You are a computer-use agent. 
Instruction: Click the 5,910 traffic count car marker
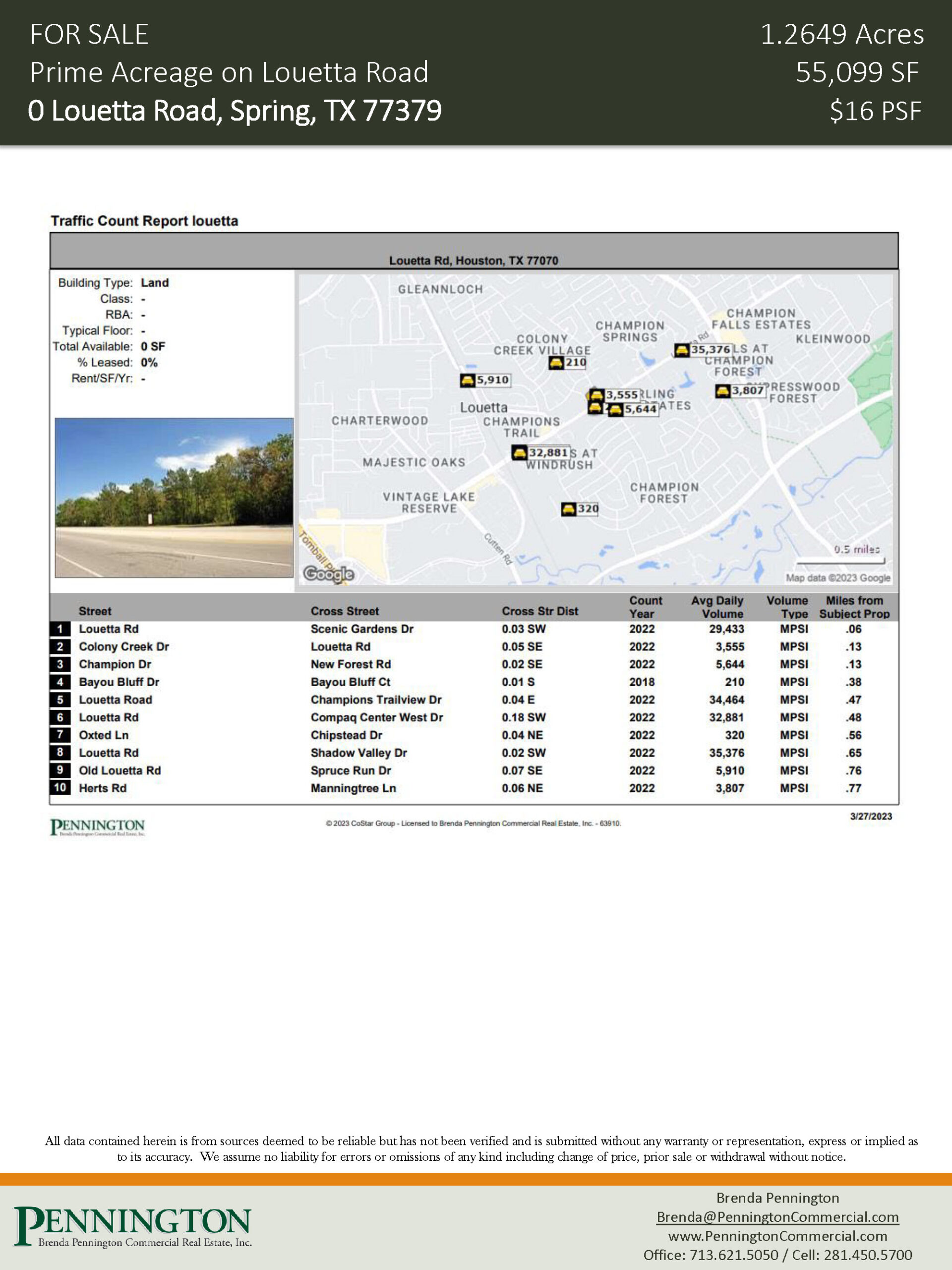coord(468,380)
